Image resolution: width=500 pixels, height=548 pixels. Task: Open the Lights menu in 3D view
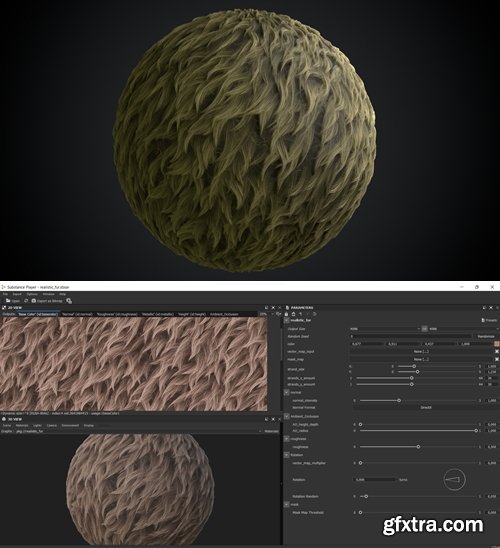(37, 425)
